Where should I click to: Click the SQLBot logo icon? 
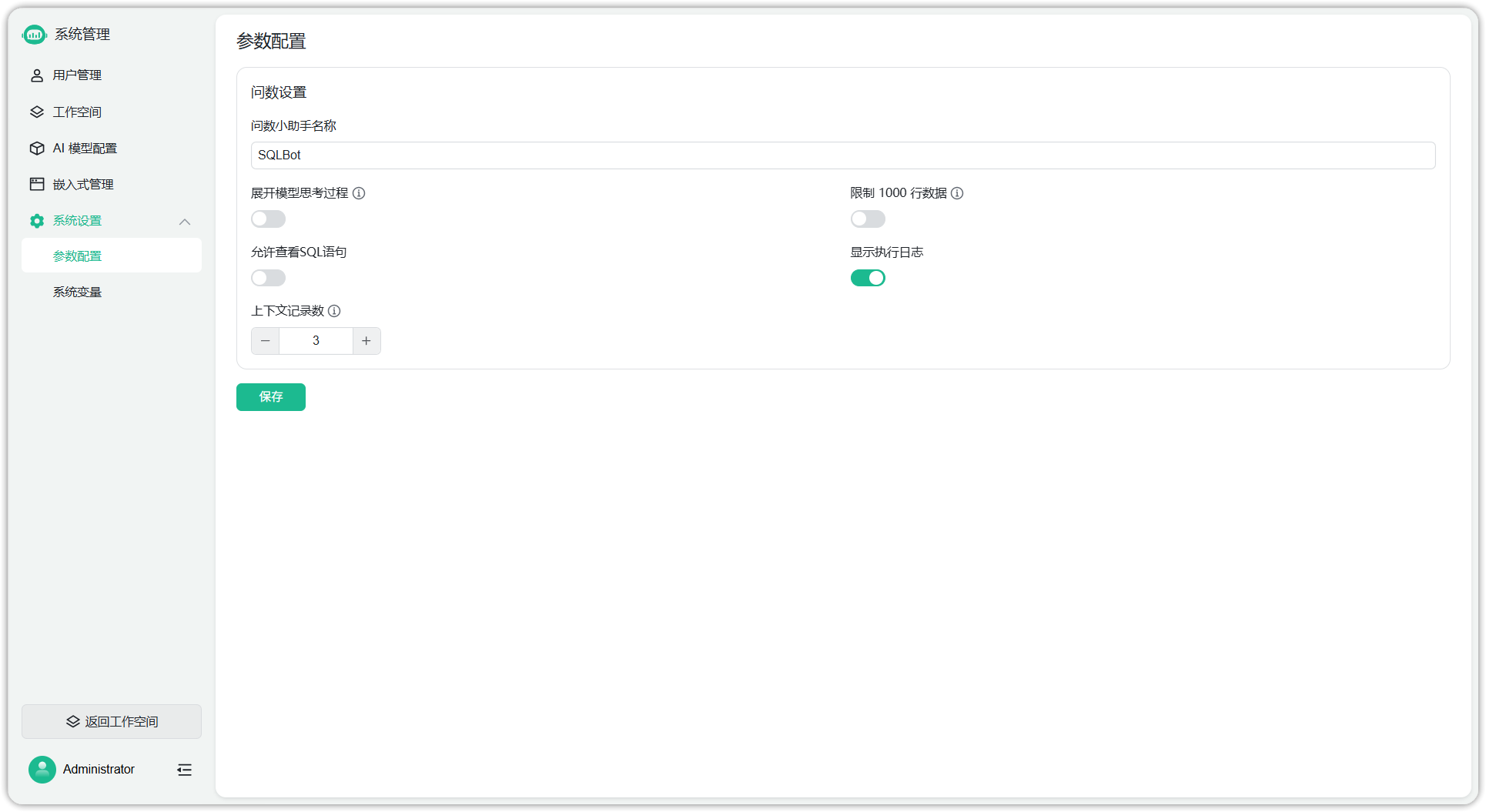click(35, 34)
